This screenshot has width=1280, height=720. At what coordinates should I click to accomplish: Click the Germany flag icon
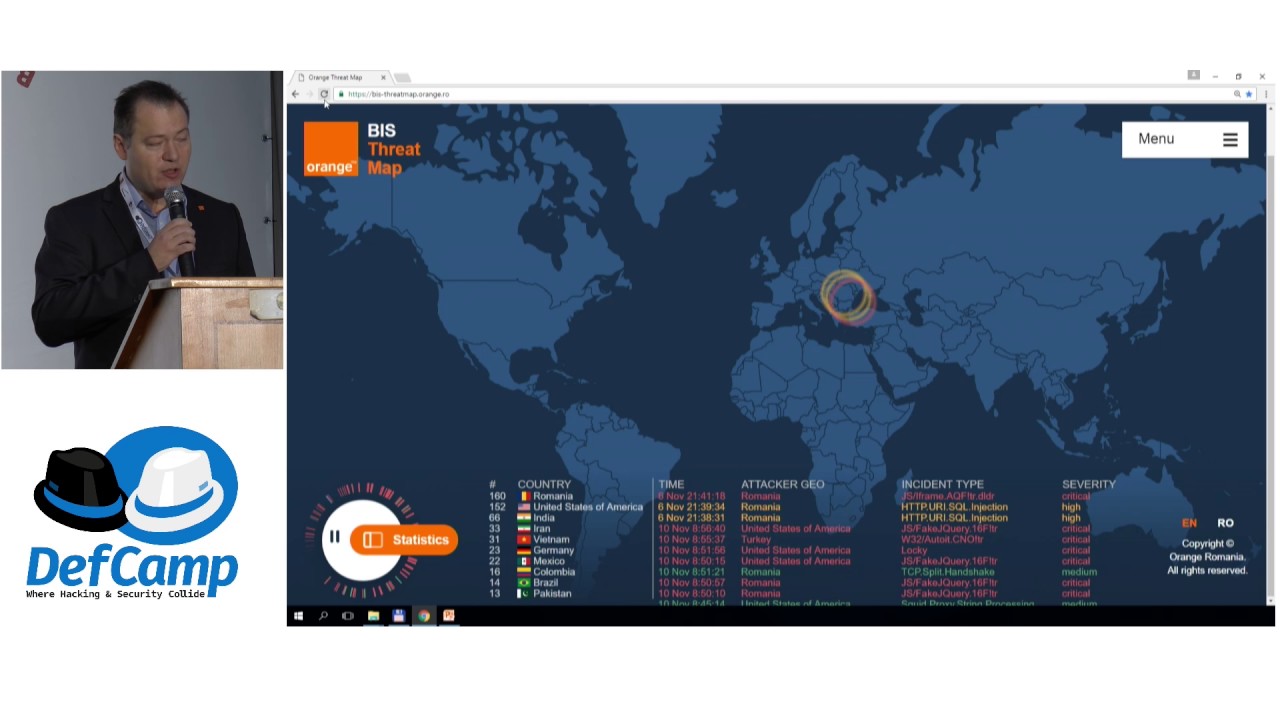pos(524,550)
